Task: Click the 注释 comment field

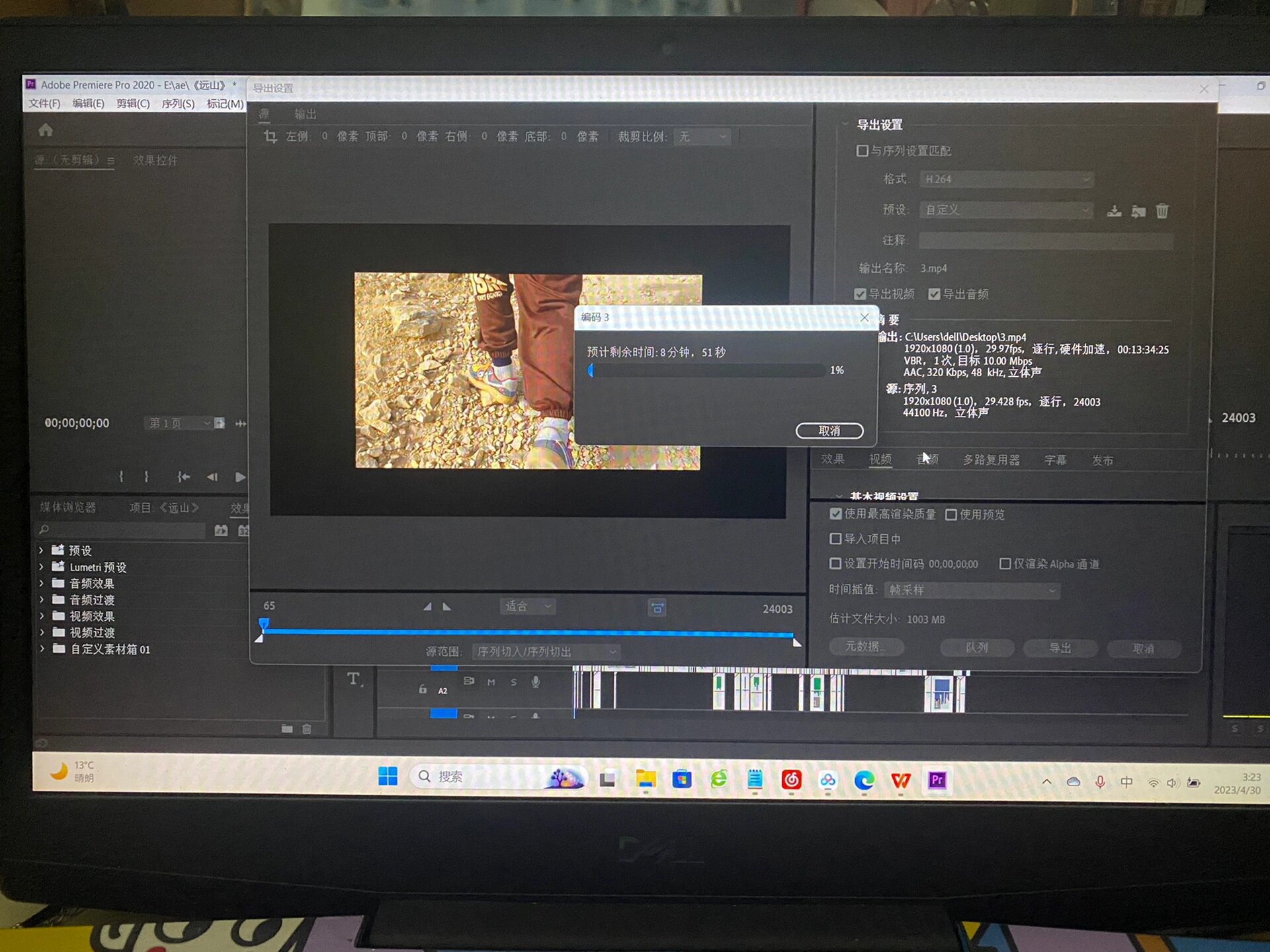Action: [1046, 241]
